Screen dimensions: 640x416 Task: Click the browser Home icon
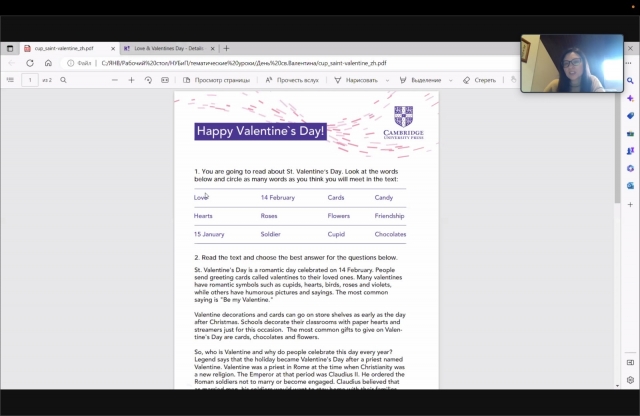coord(48,63)
